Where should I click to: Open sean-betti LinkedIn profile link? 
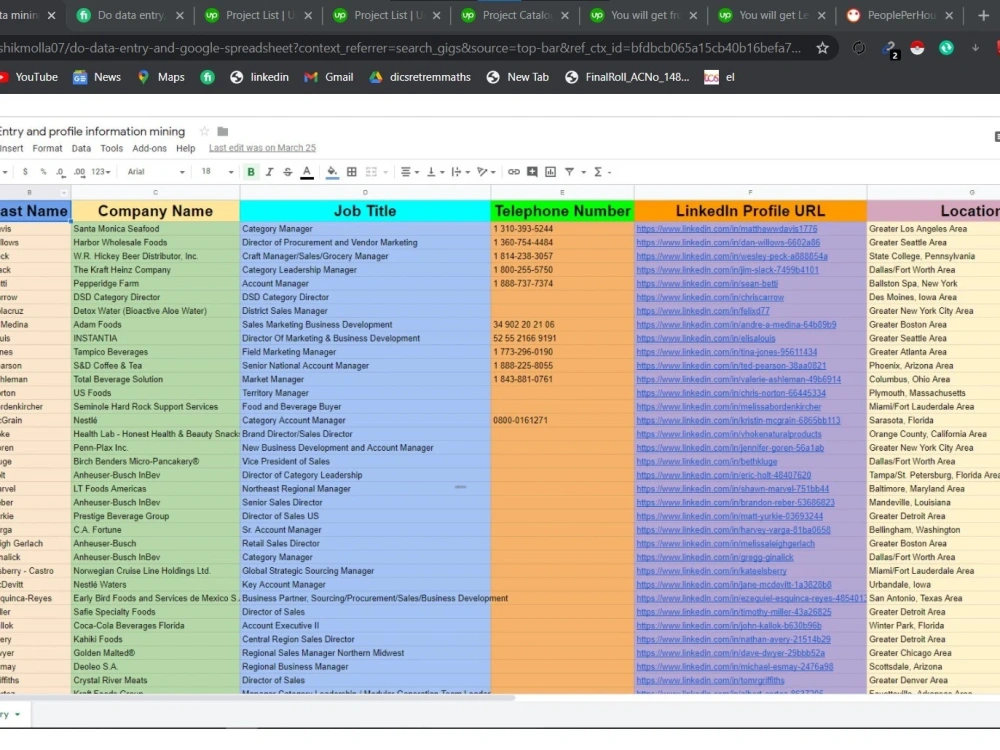(707, 284)
